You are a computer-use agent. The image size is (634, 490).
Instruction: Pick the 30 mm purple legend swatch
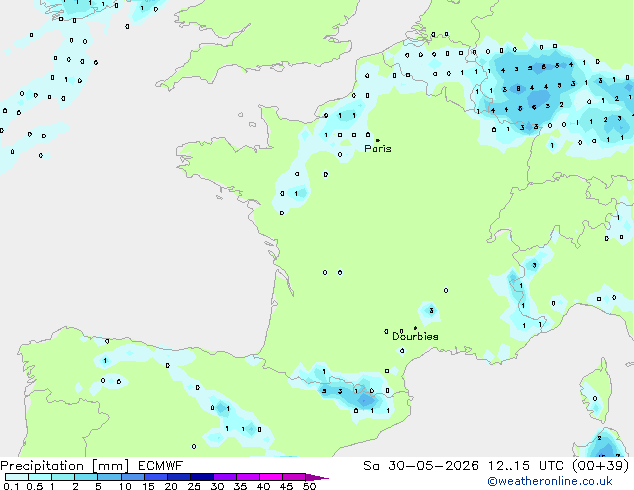tap(224, 477)
